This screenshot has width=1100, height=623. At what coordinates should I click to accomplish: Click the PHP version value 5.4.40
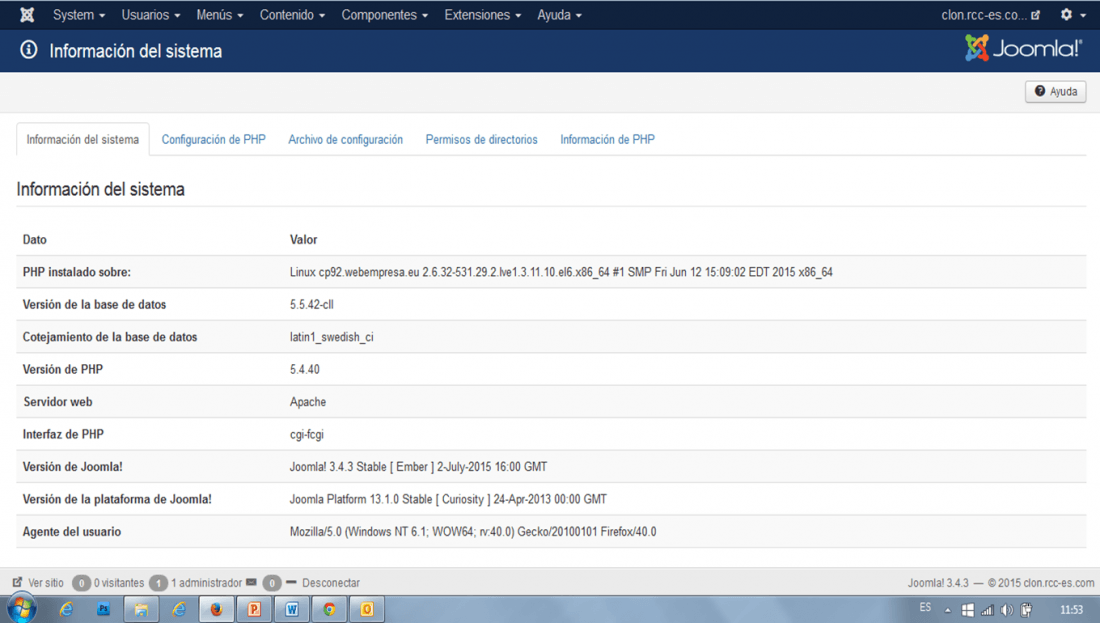coord(304,369)
